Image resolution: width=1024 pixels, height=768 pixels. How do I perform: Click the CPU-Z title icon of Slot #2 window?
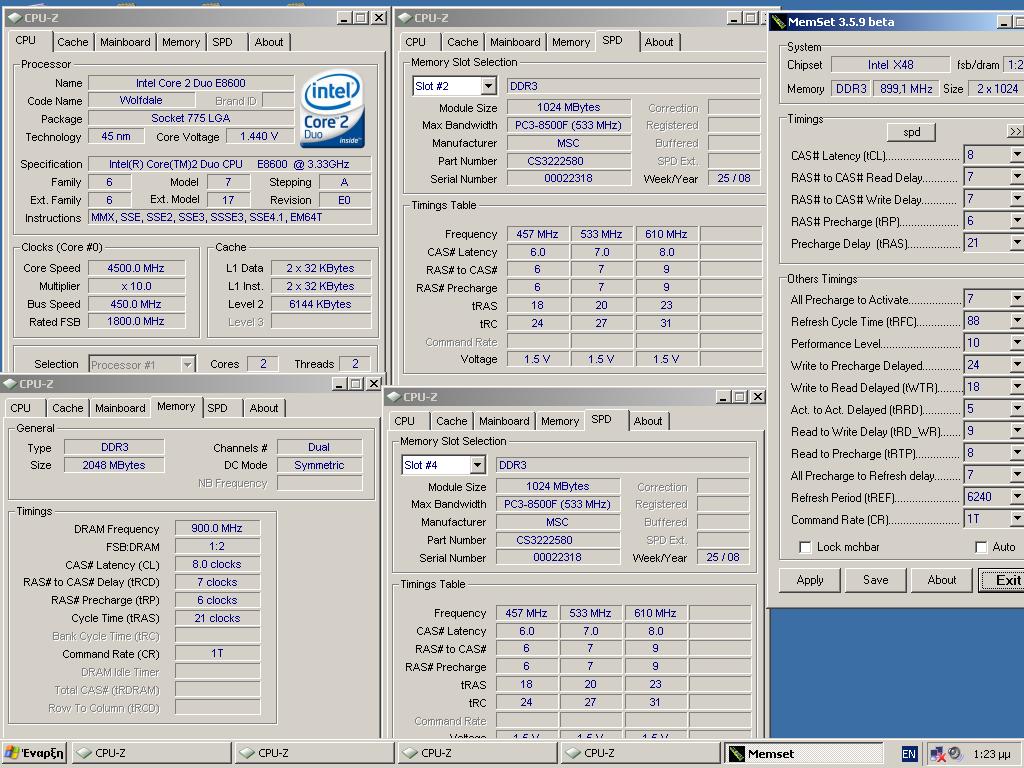pyautogui.click(x=404, y=18)
